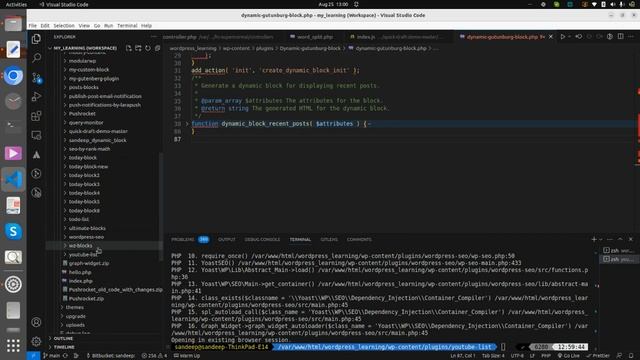The image size is (640, 360).
Task: Close the bottom terminal panel
Action: point(631,239)
